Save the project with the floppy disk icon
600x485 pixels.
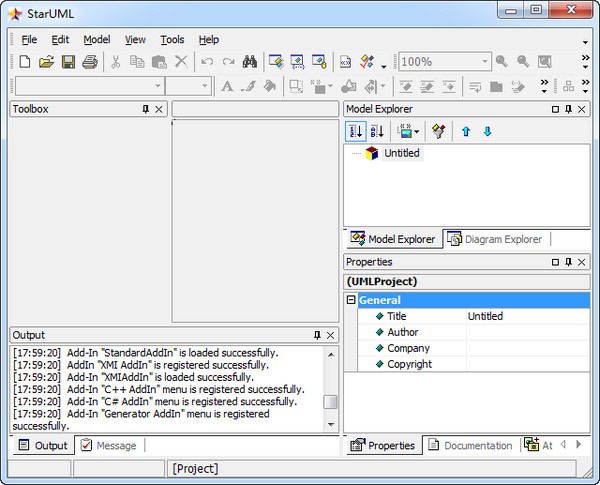(x=68, y=62)
